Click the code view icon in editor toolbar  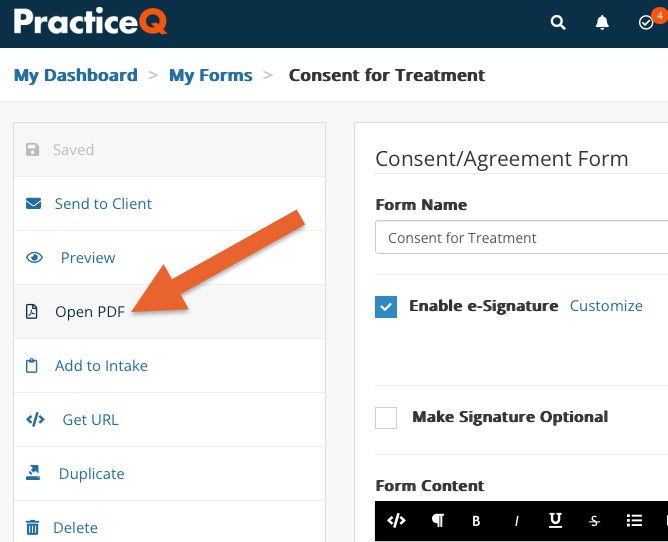[396, 520]
